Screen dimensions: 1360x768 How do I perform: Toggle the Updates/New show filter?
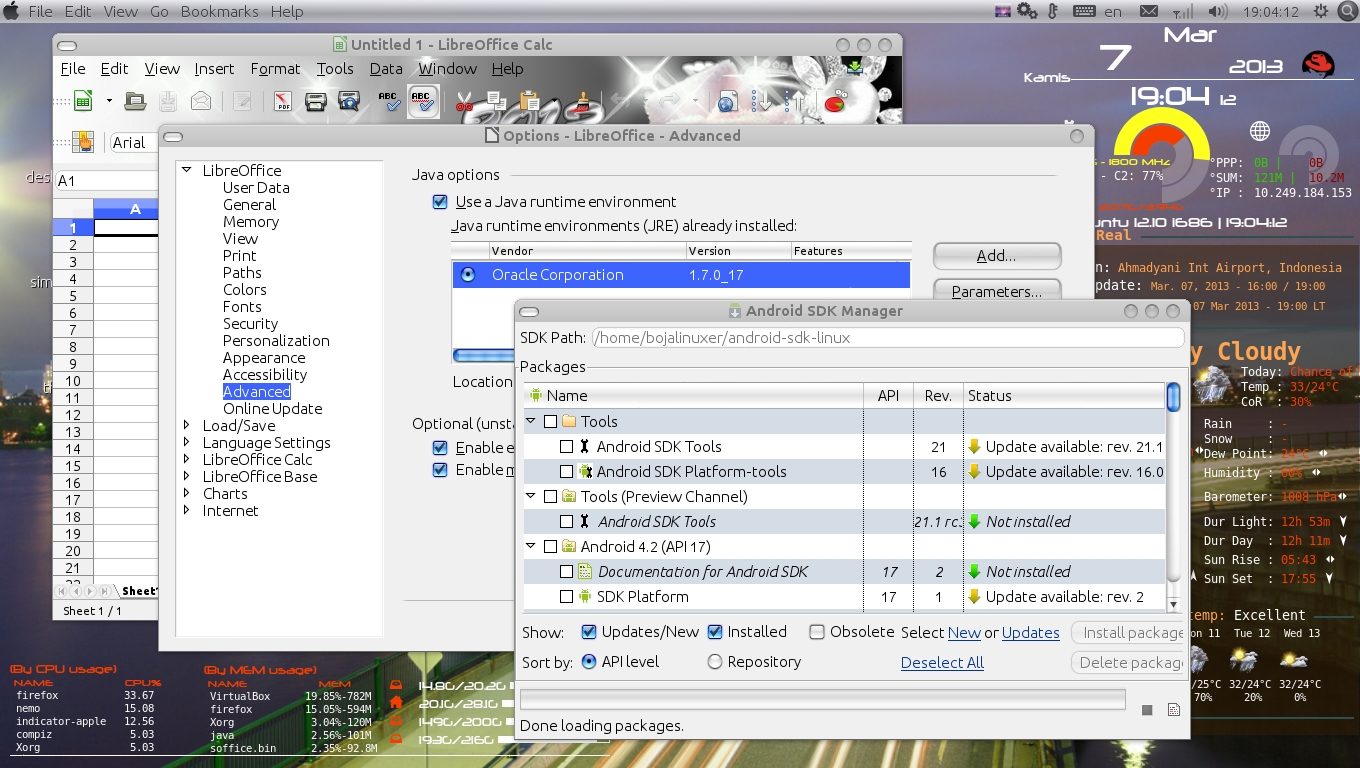point(589,632)
